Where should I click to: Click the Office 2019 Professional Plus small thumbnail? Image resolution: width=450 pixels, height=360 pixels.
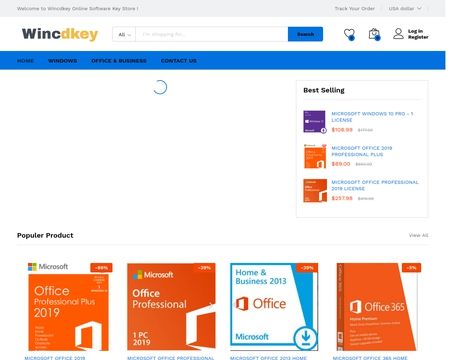pos(315,156)
